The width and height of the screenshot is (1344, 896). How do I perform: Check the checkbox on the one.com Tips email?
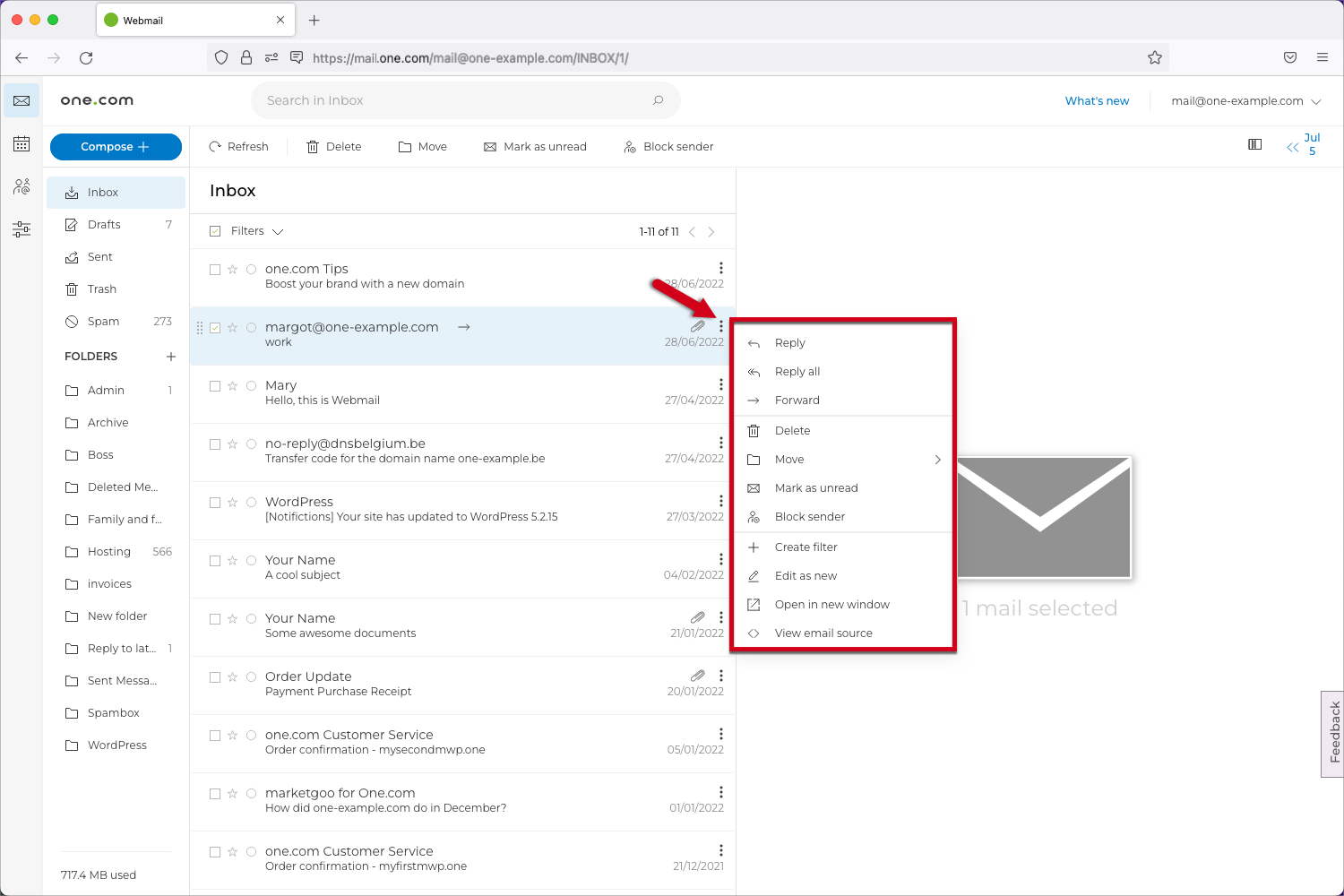pyautogui.click(x=215, y=269)
